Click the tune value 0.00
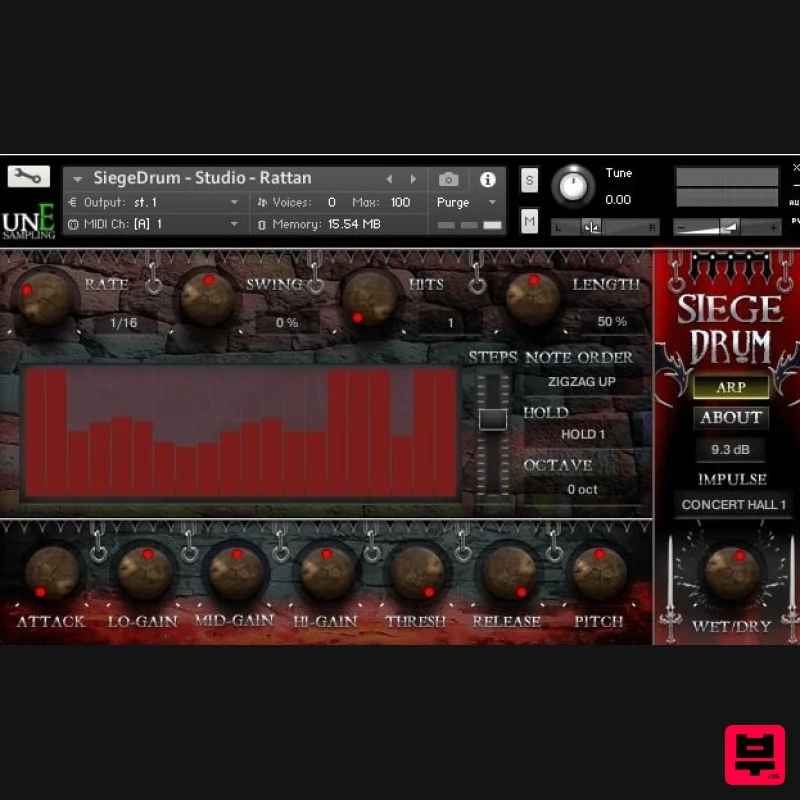This screenshot has height=800, width=800. [x=618, y=199]
